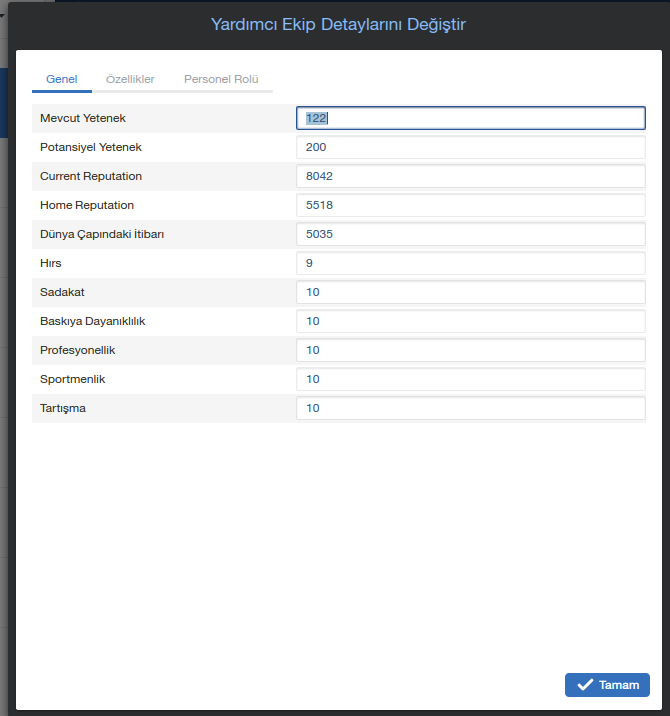The height and width of the screenshot is (716, 670).
Task: Select the Current Reputation input box
Action: (x=470, y=176)
